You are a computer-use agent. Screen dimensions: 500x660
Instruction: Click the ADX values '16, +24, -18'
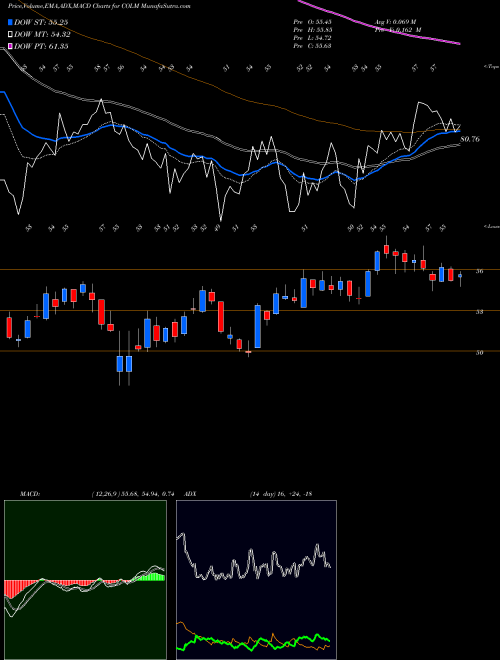tap(293, 493)
